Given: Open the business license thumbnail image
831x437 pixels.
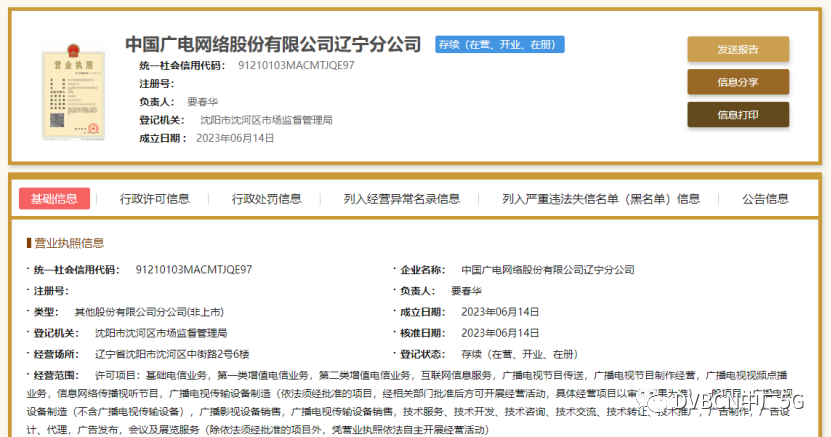Looking at the screenshot, I should [74, 92].
